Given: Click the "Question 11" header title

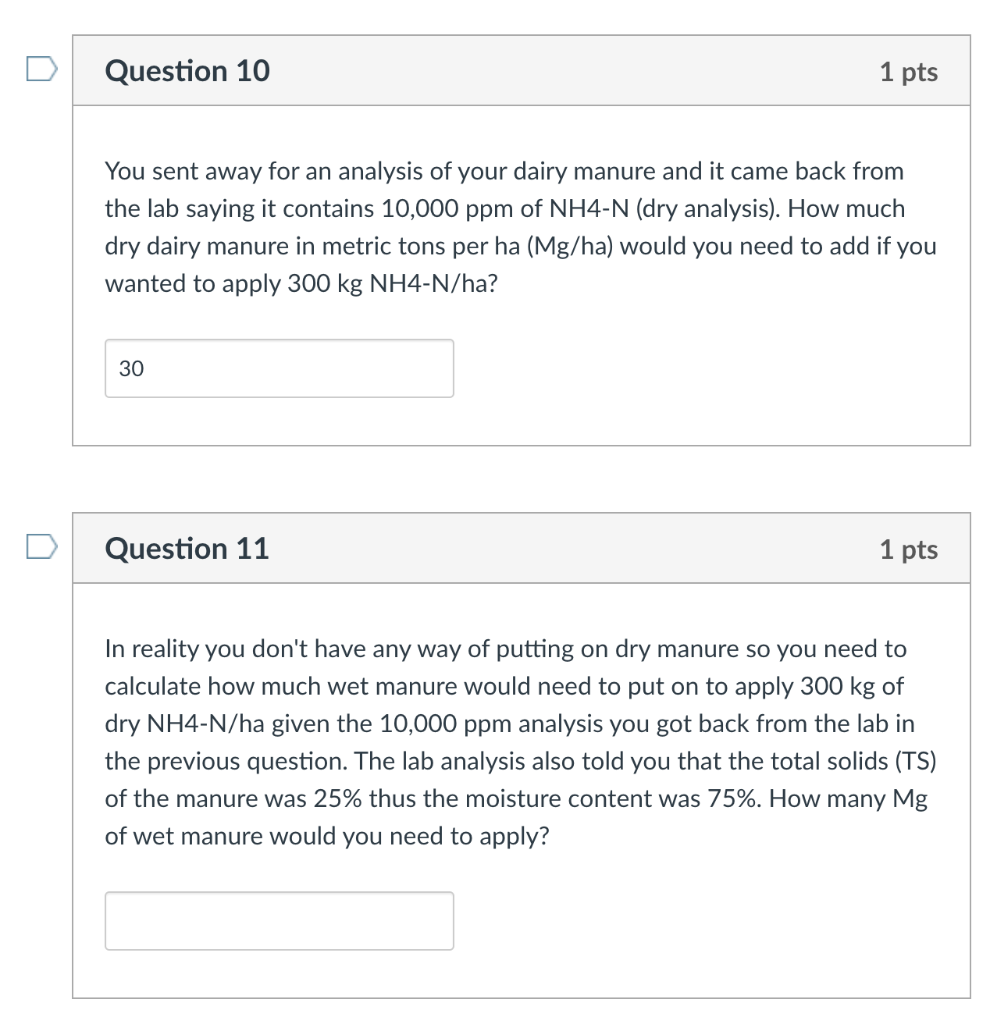Looking at the screenshot, I should (187, 548).
